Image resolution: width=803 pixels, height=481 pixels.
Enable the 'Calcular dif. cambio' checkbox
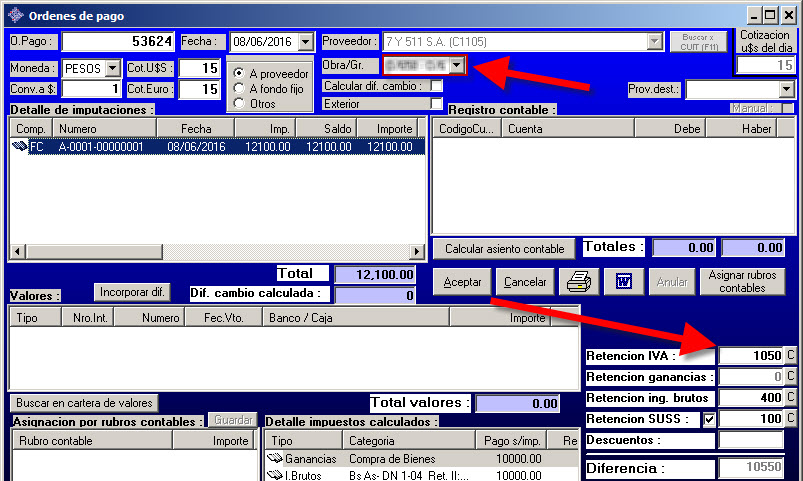[x=436, y=87]
